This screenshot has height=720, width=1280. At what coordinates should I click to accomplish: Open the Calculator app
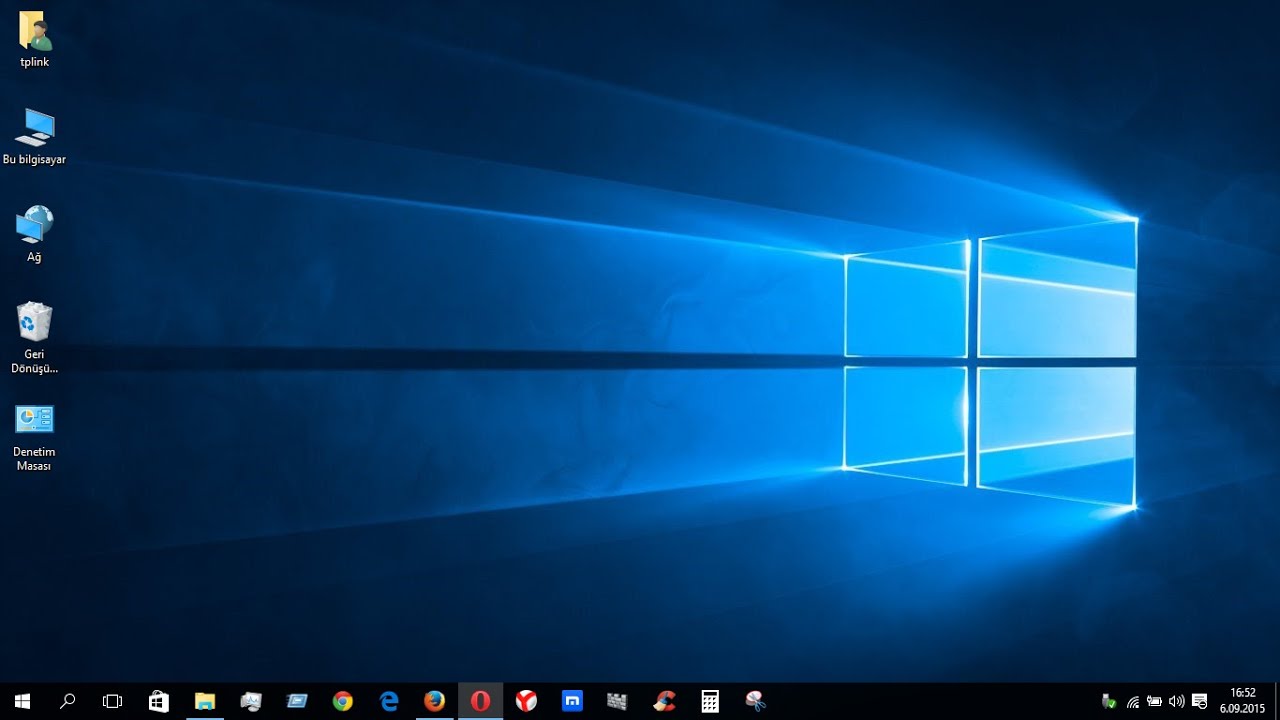click(x=710, y=701)
